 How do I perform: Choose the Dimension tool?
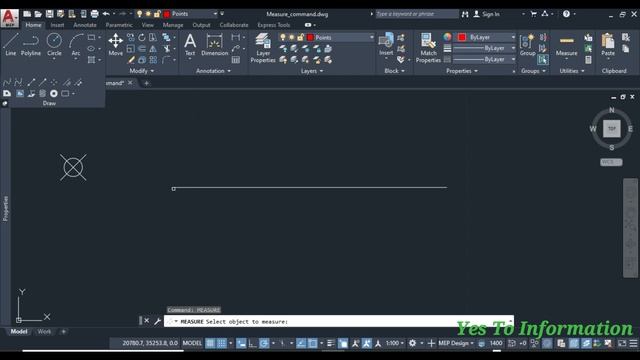pyautogui.click(x=214, y=45)
